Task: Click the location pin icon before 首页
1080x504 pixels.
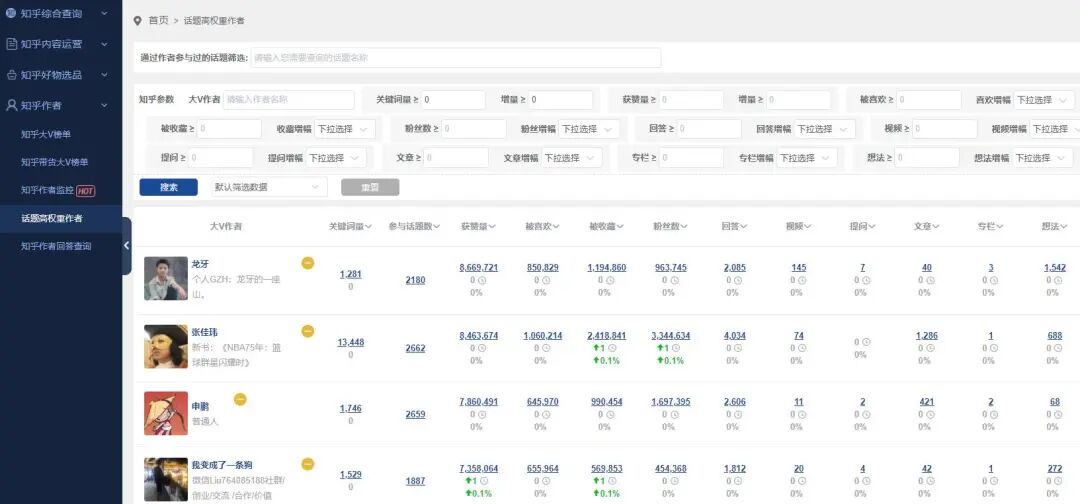Action: (138, 21)
